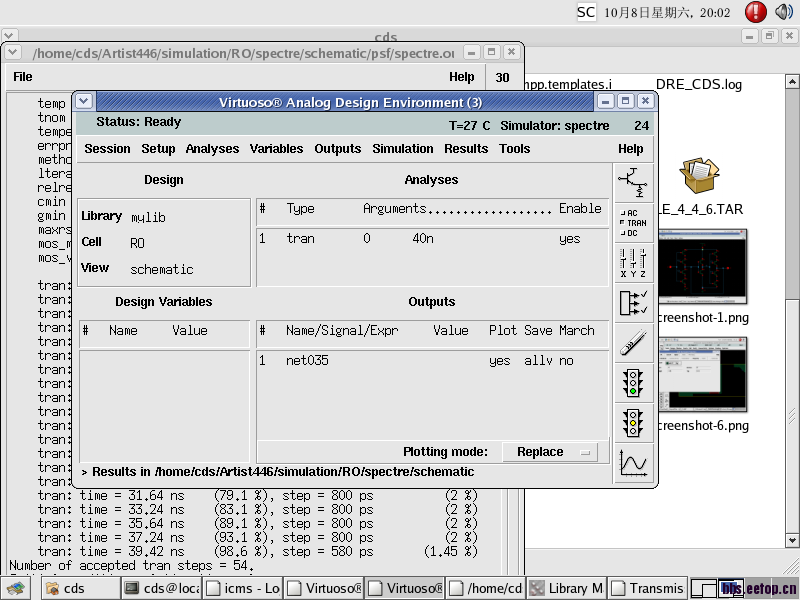Viewport: 800px width, 600px height.
Task: Open the LE_4_4_6.TAR package file icon
Action: click(699, 176)
